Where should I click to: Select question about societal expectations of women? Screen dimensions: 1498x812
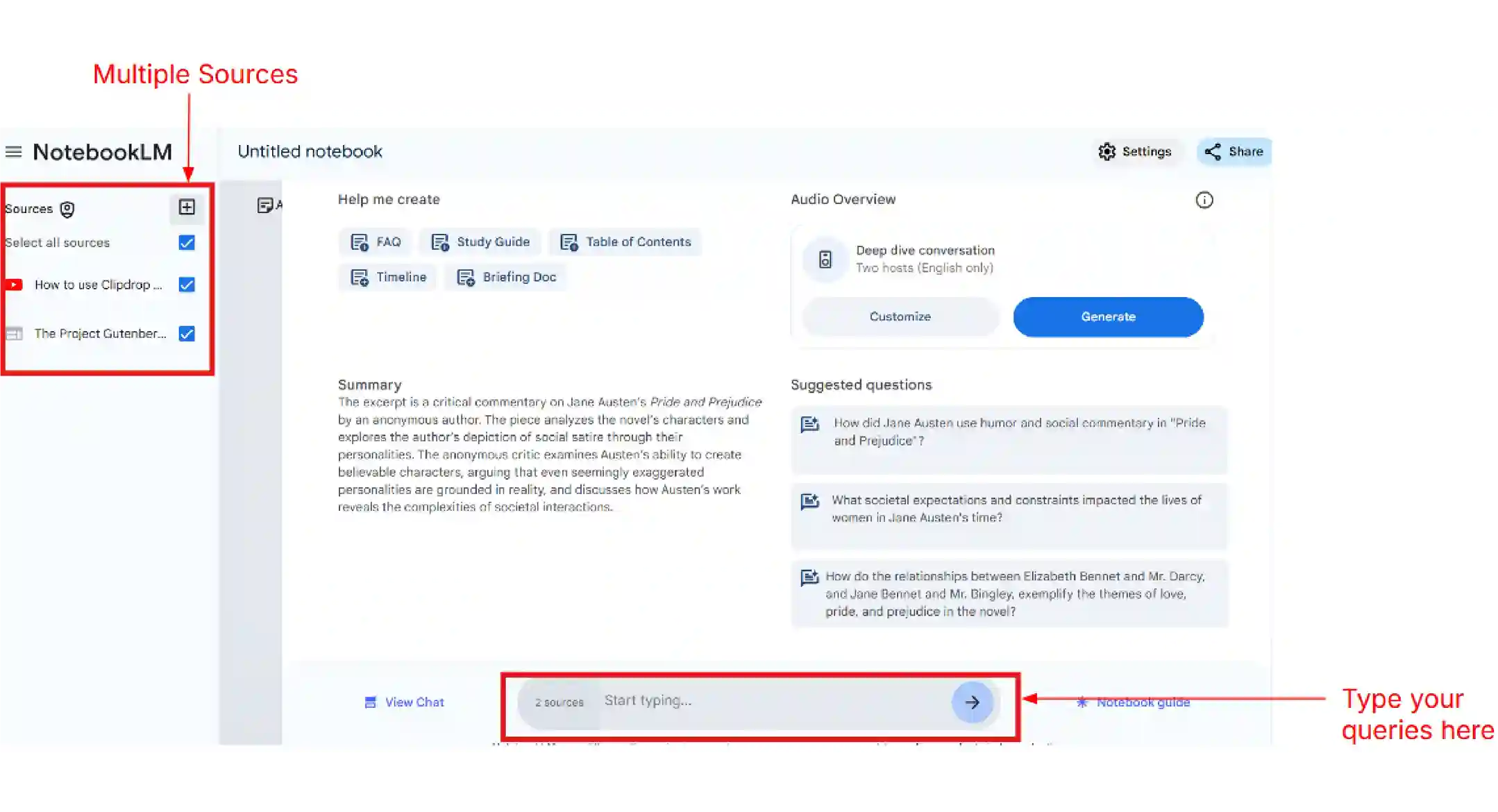tap(1009, 516)
